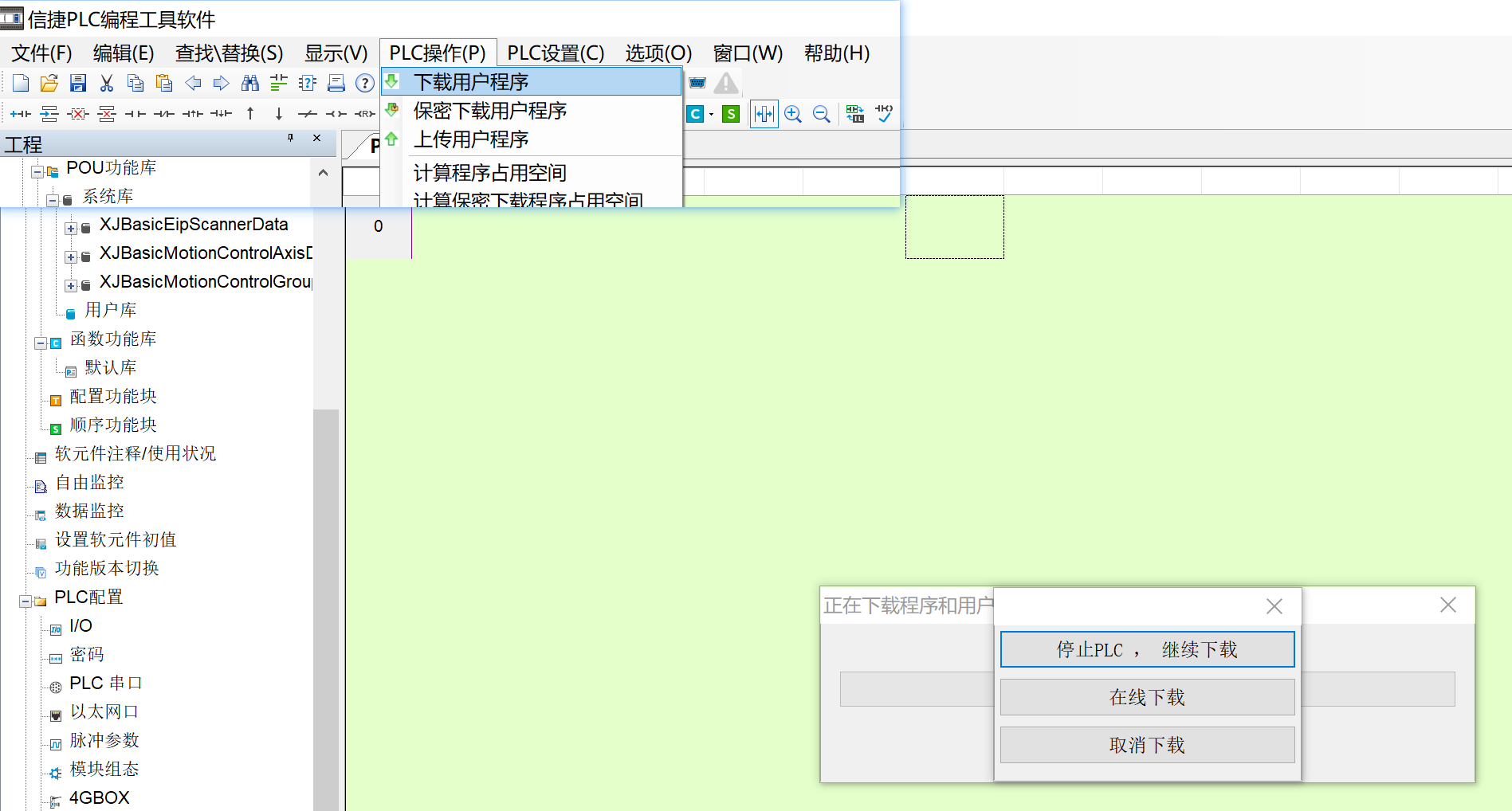Collapse the 函数功能库 node
This screenshot has height=811, width=1512.
point(41,343)
